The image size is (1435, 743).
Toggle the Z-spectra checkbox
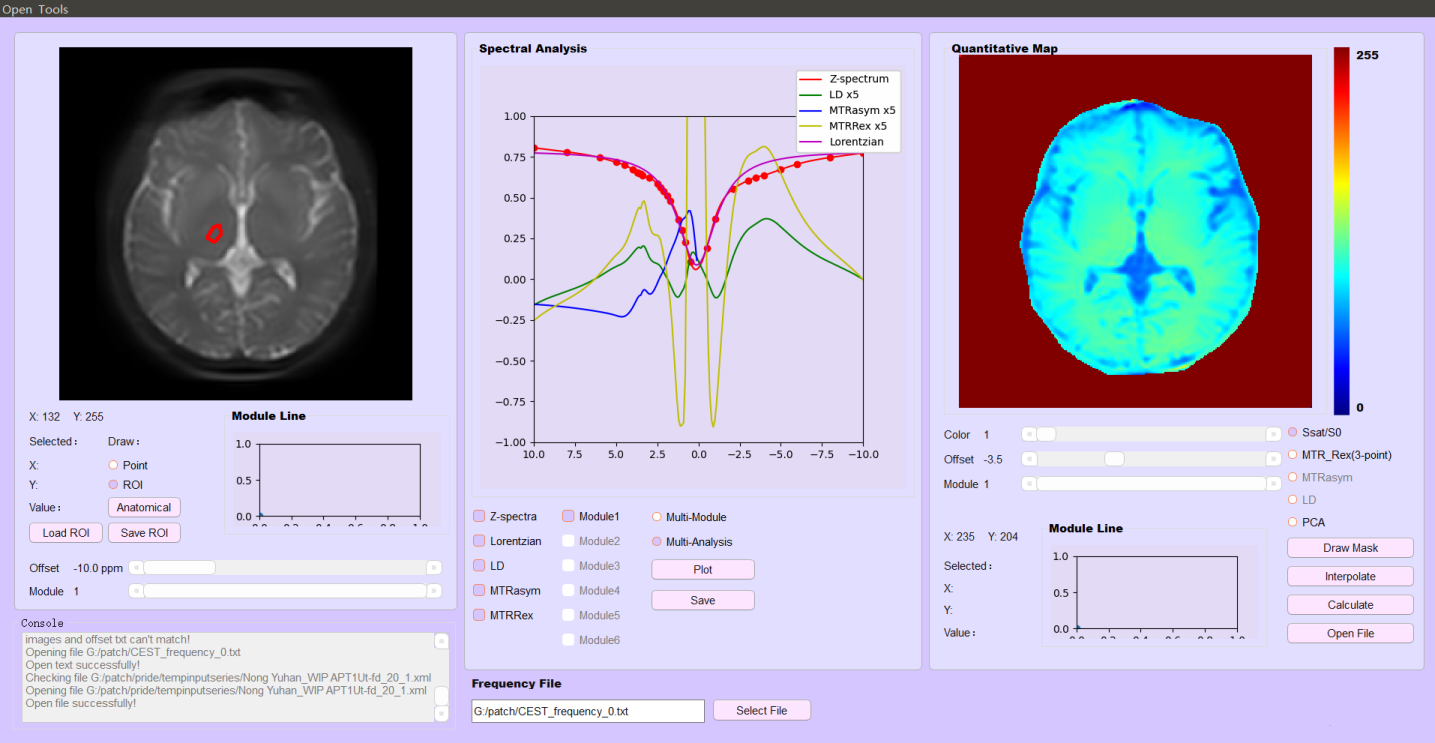pyautogui.click(x=480, y=517)
